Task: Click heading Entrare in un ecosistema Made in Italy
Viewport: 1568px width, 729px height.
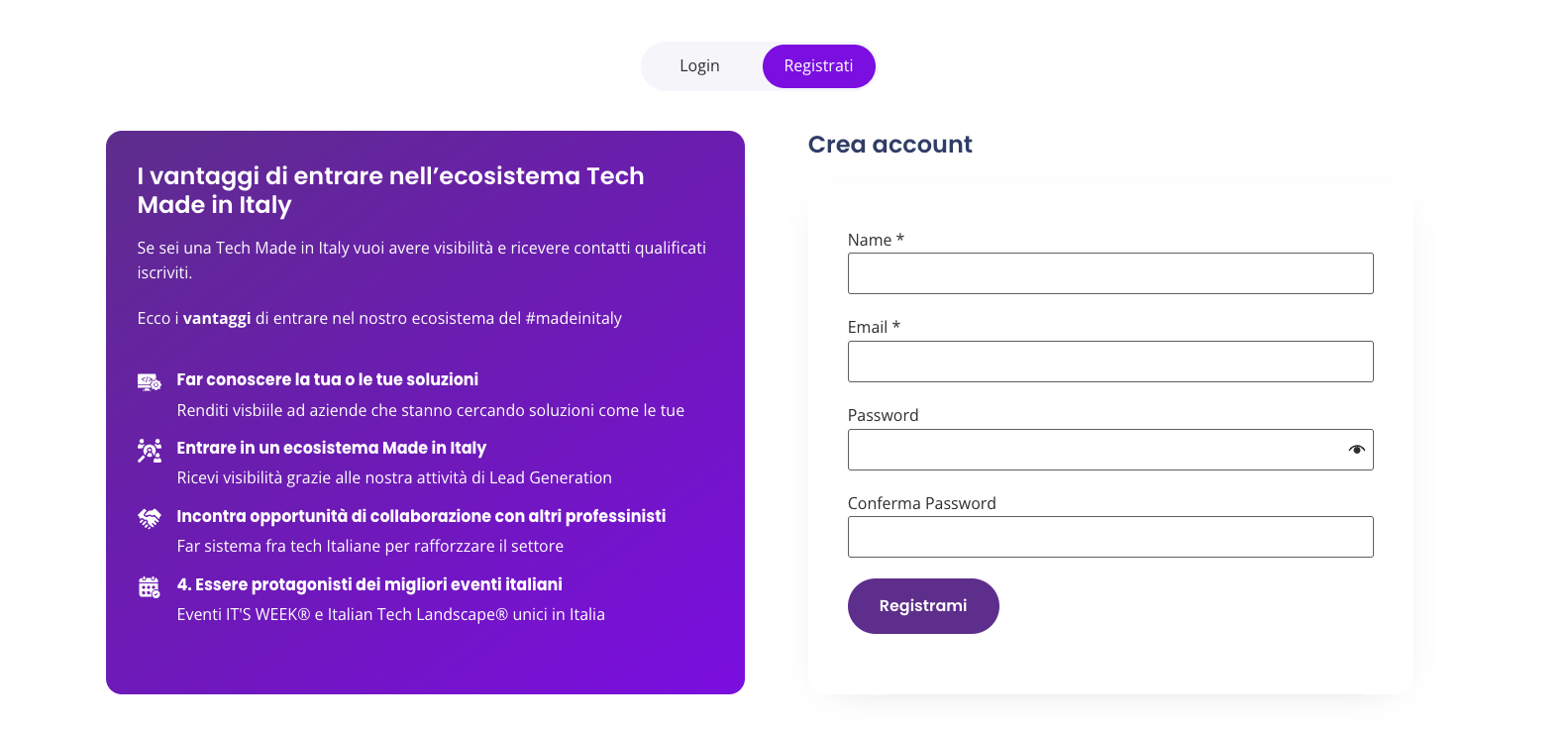Action: 332,448
